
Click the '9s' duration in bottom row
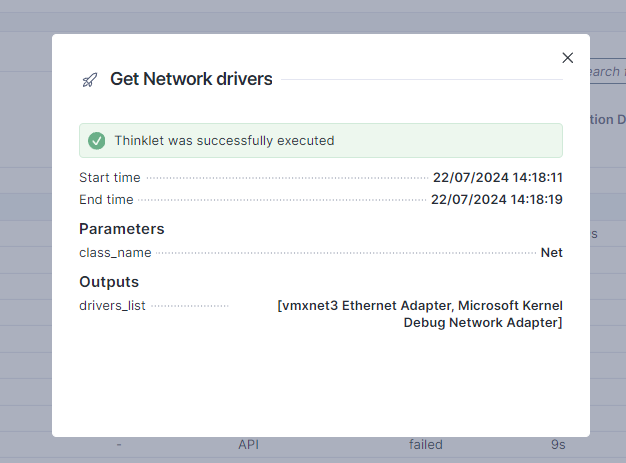click(x=558, y=444)
